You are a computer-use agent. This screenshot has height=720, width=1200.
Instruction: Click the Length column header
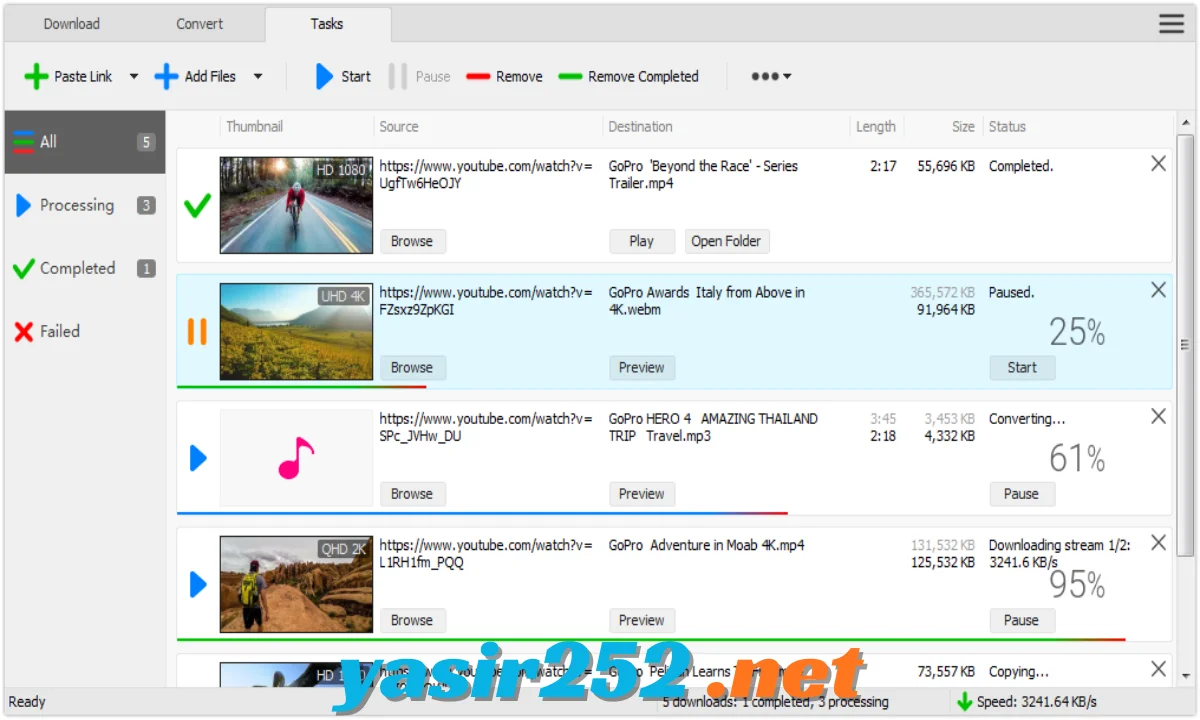coord(876,127)
